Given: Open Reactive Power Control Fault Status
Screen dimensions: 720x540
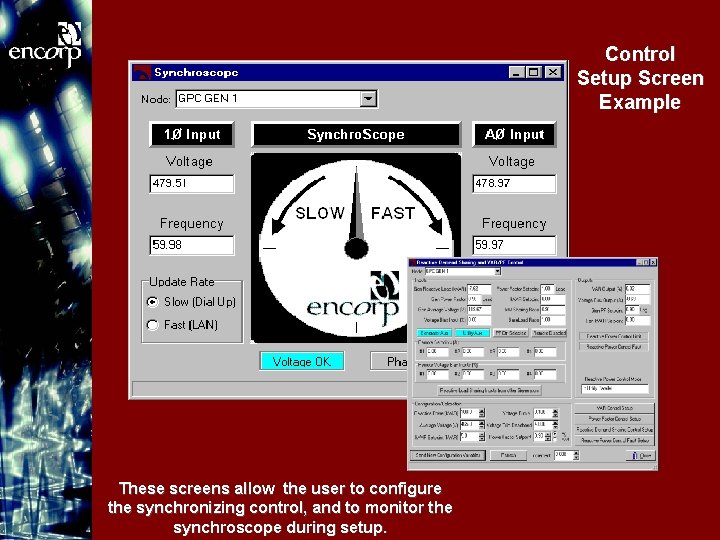Looking at the screenshot, I should tap(614, 440).
